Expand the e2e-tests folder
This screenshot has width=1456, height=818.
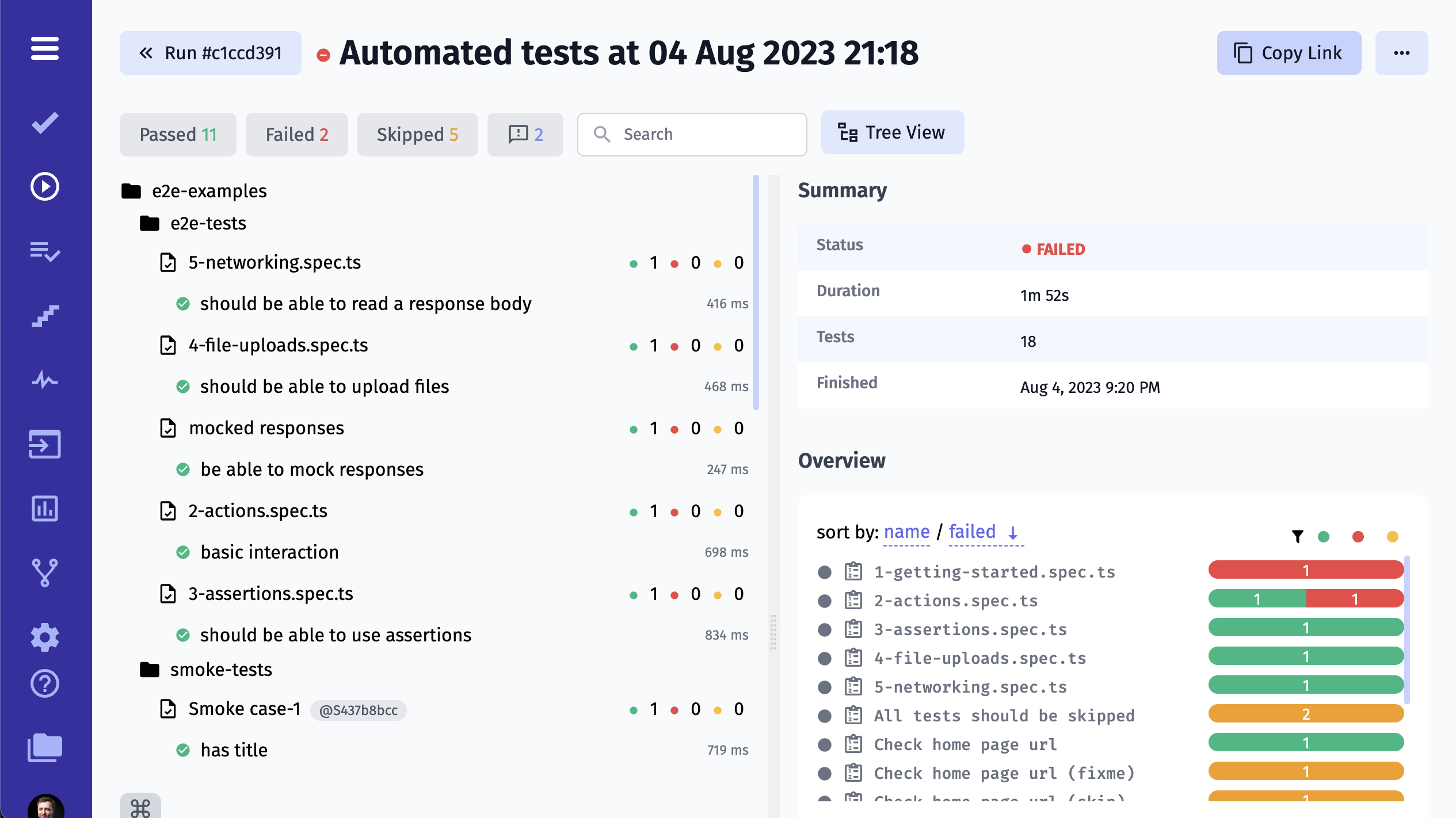point(208,223)
